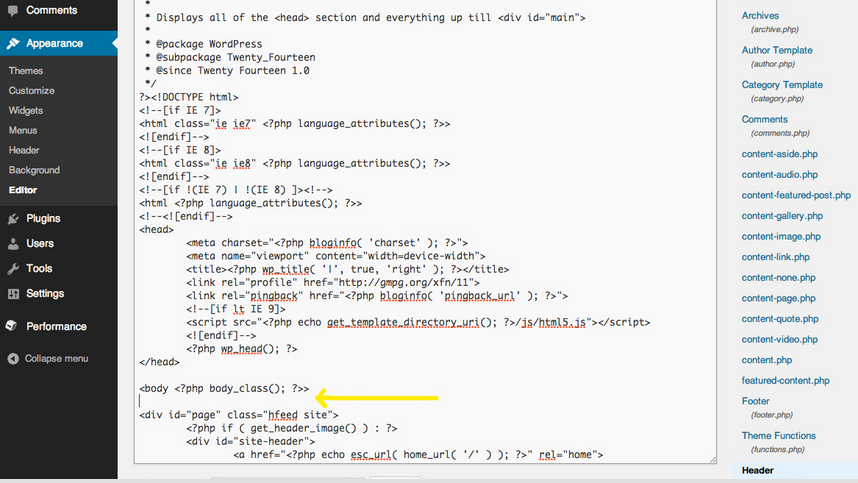Open content-image.php file
Viewport: 858px width, 483px height.
tap(781, 237)
